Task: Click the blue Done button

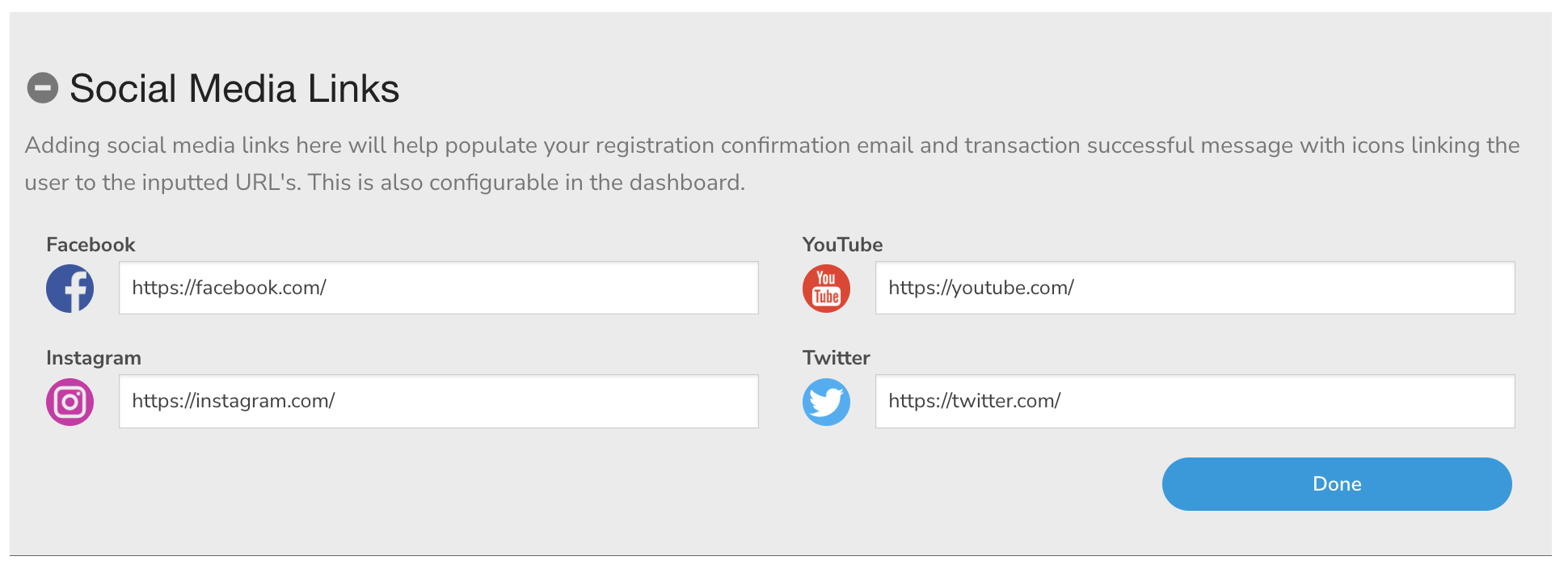Action: (x=1336, y=483)
